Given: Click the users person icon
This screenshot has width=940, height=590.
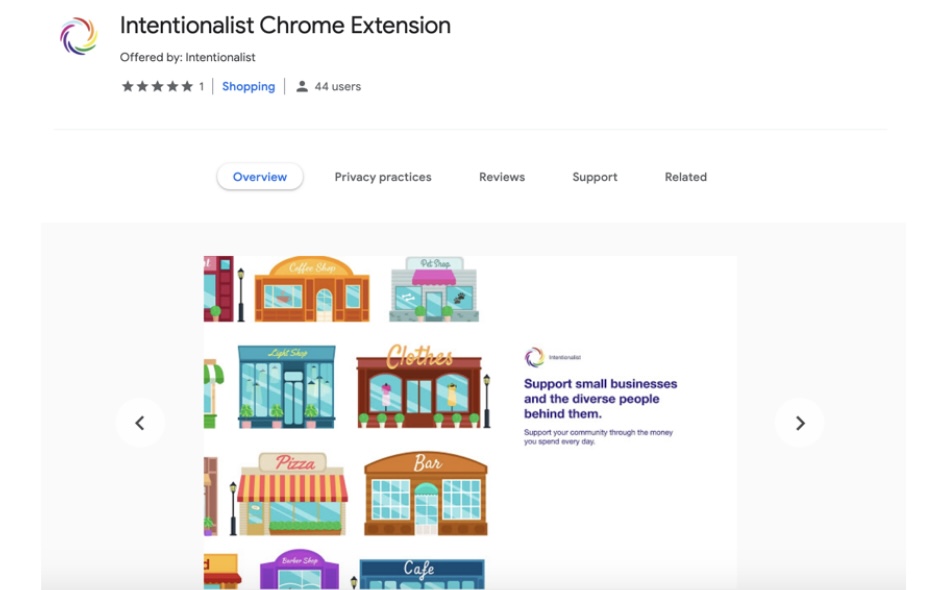Looking at the screenshot, I should pos(302,87).
